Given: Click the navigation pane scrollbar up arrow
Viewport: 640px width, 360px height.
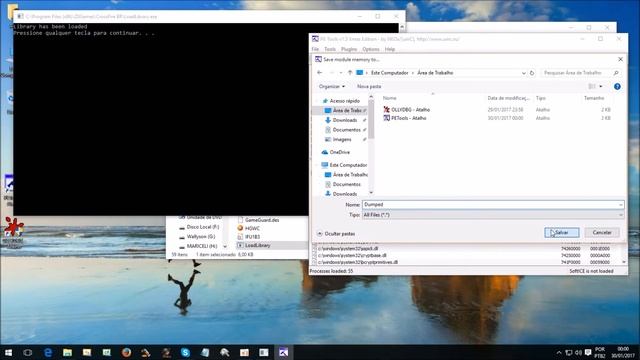Looking at the screenshot, I should [371, 97].
